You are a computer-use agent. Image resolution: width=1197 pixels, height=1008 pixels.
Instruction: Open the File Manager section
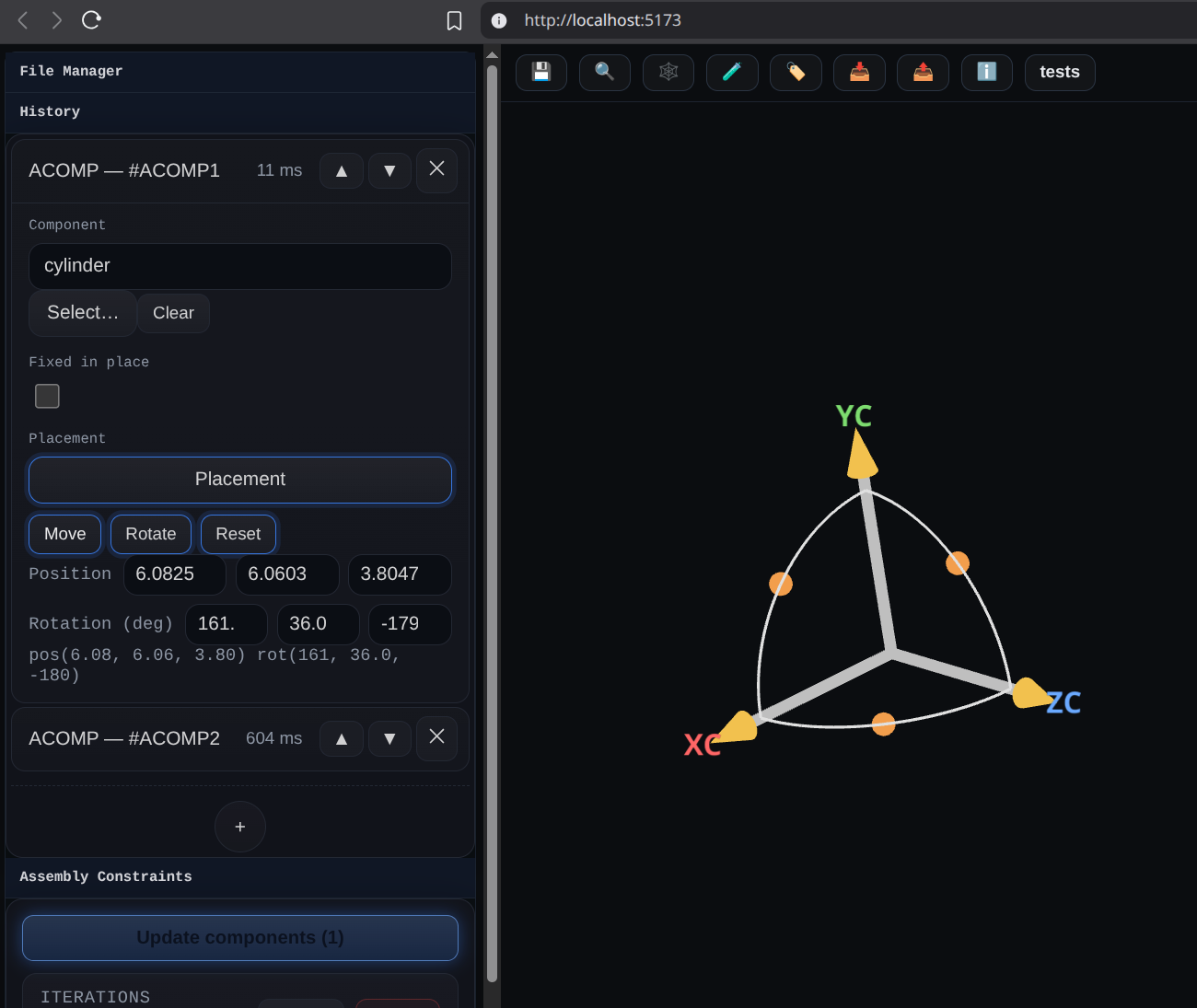[71, 71]
